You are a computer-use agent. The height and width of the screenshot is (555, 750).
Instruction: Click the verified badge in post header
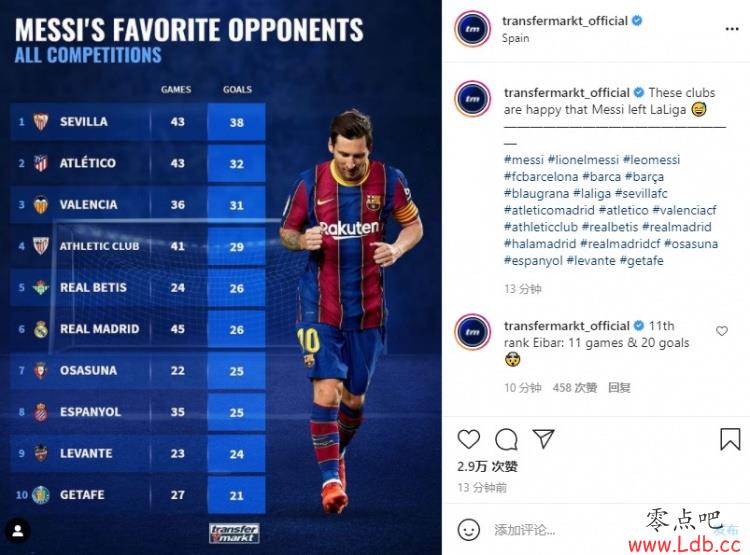tap(637, 21)
